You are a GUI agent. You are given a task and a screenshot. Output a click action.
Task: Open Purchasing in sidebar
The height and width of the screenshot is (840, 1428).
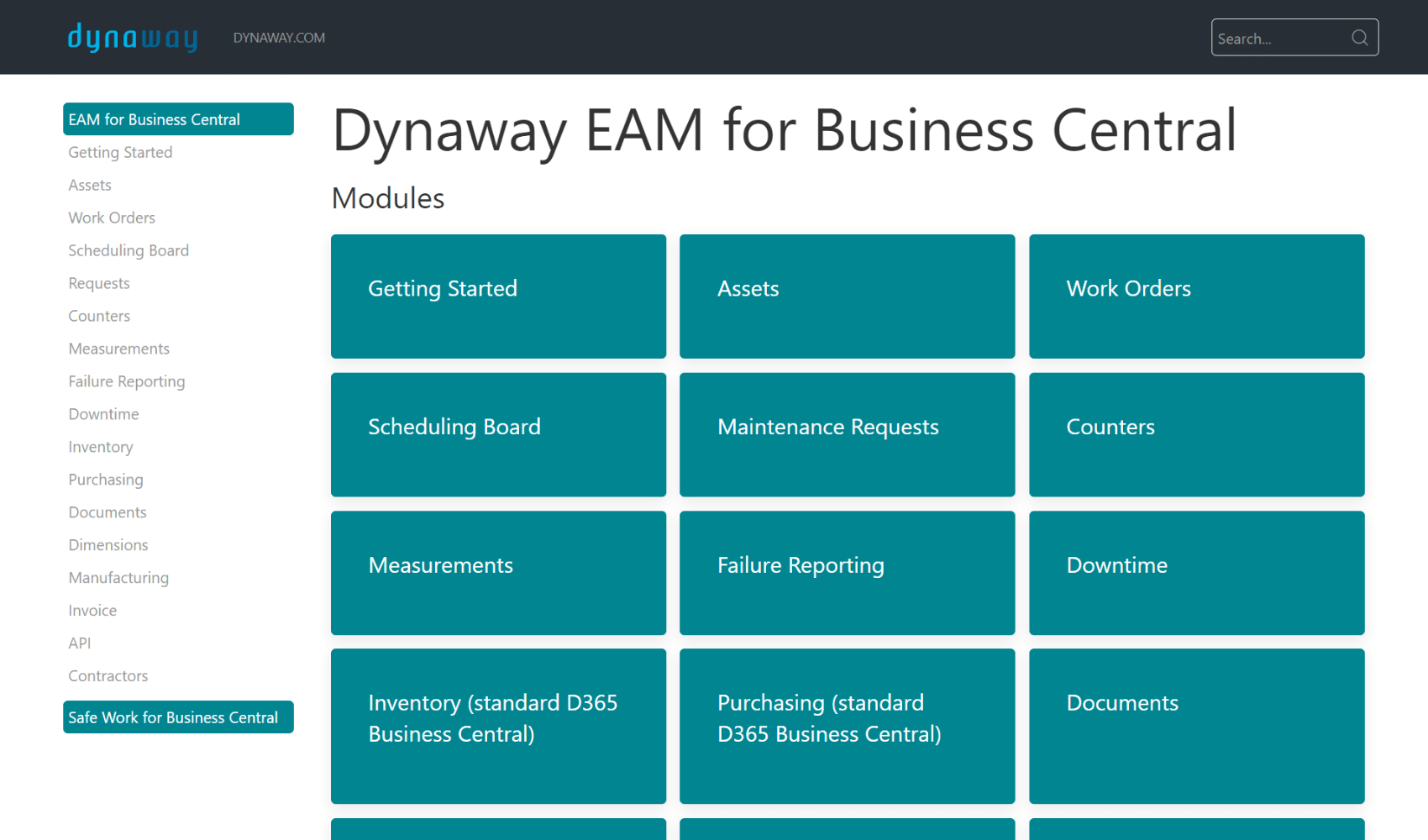coord(106,480)
